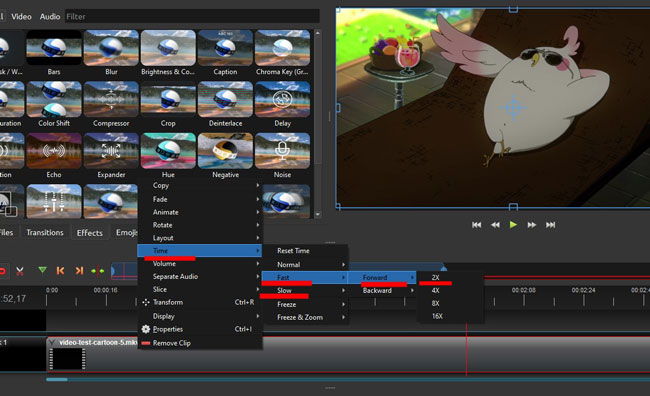Screen dimensions: 650x396
Task: Click the equalizer sliders effect icon
Action: [x=54, y=202]
